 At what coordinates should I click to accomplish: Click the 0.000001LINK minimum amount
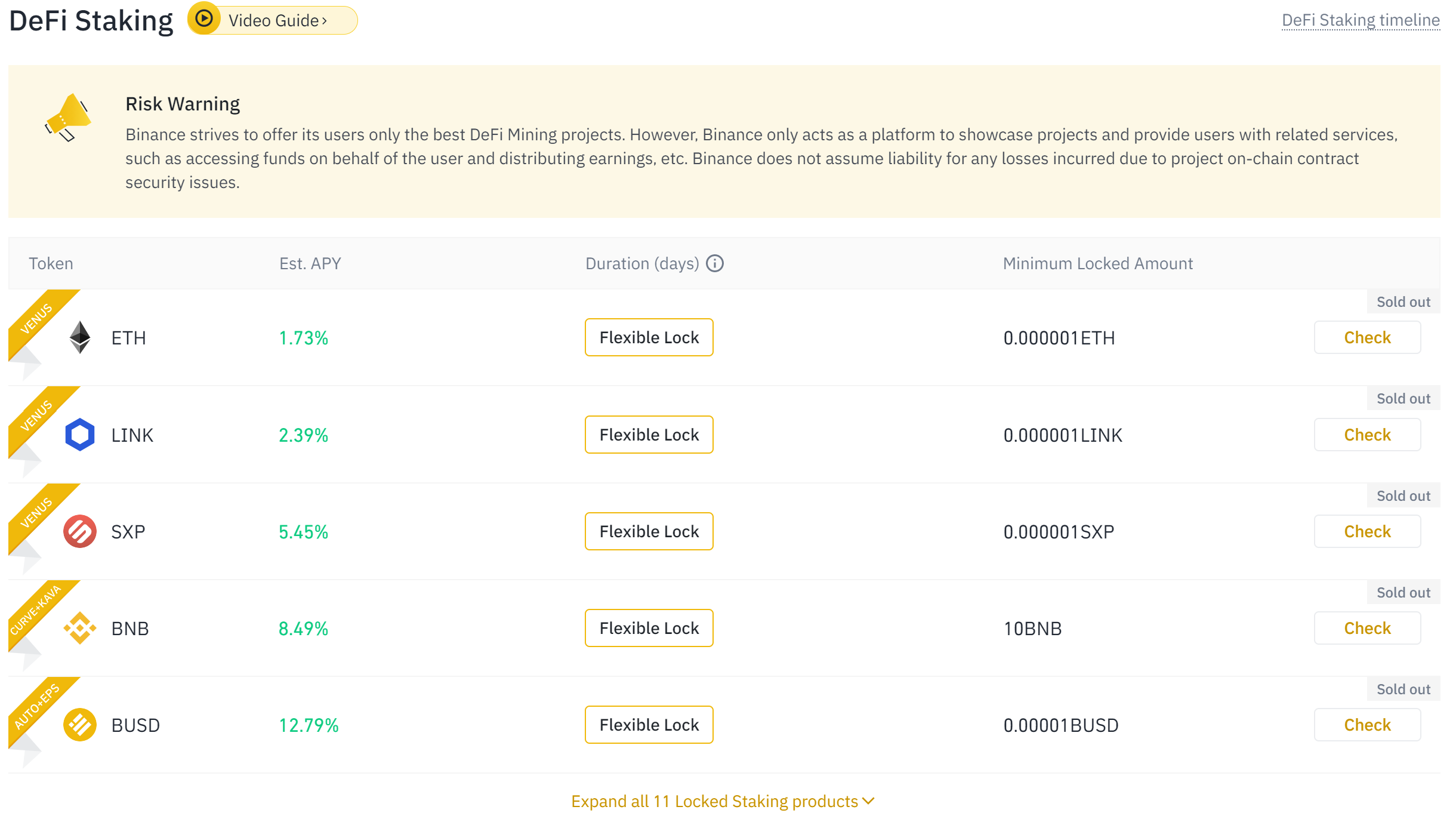1063,435
